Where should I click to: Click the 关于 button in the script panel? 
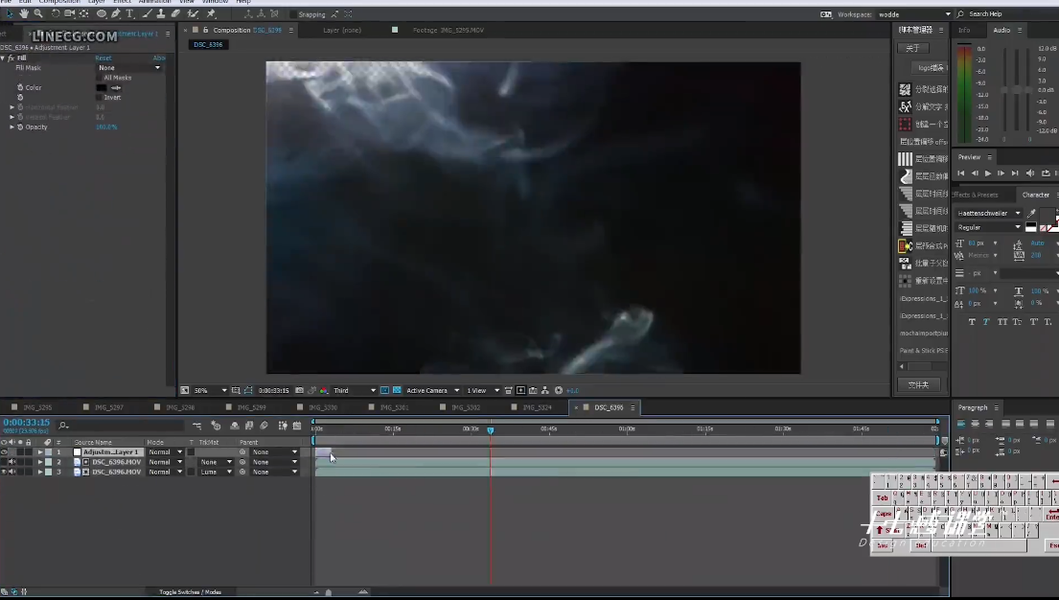(912, 48)
